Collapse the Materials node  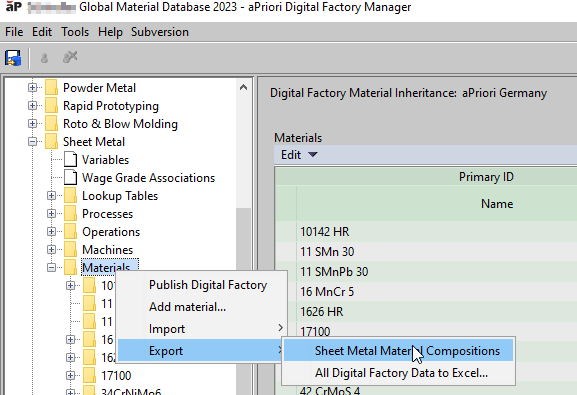click(52, 268)
